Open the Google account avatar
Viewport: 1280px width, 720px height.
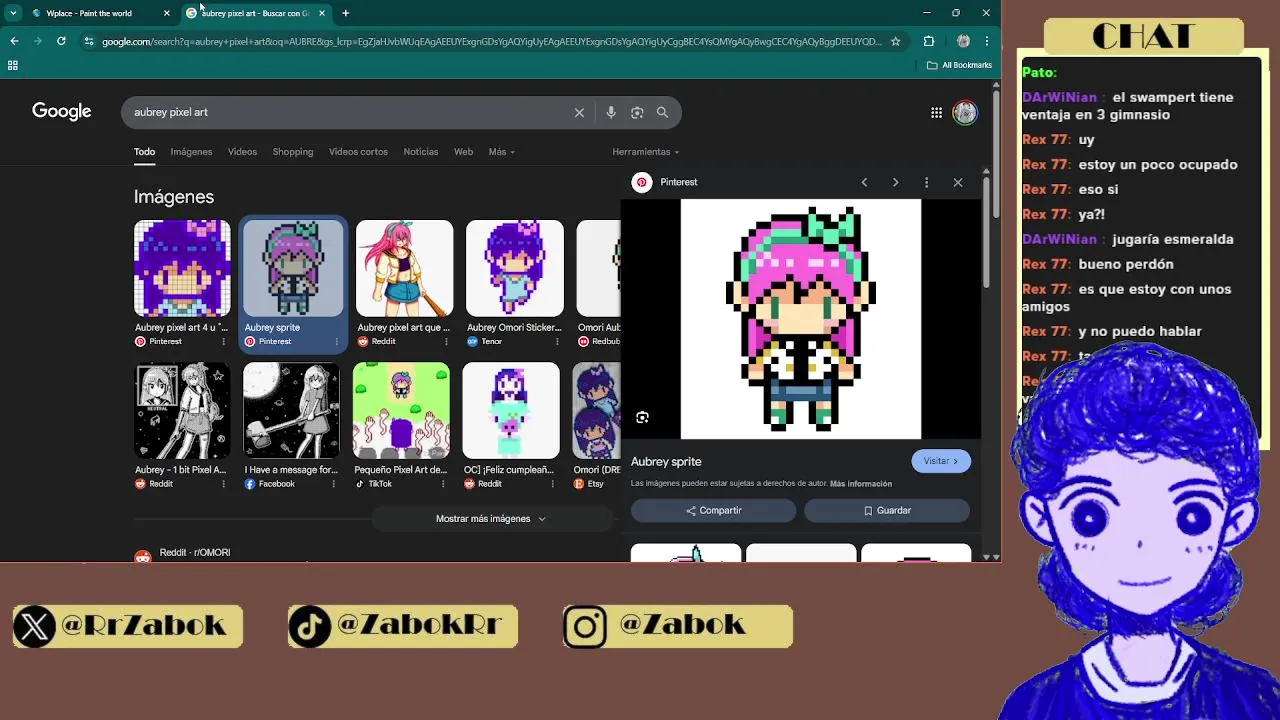click(x=965, y=112)
